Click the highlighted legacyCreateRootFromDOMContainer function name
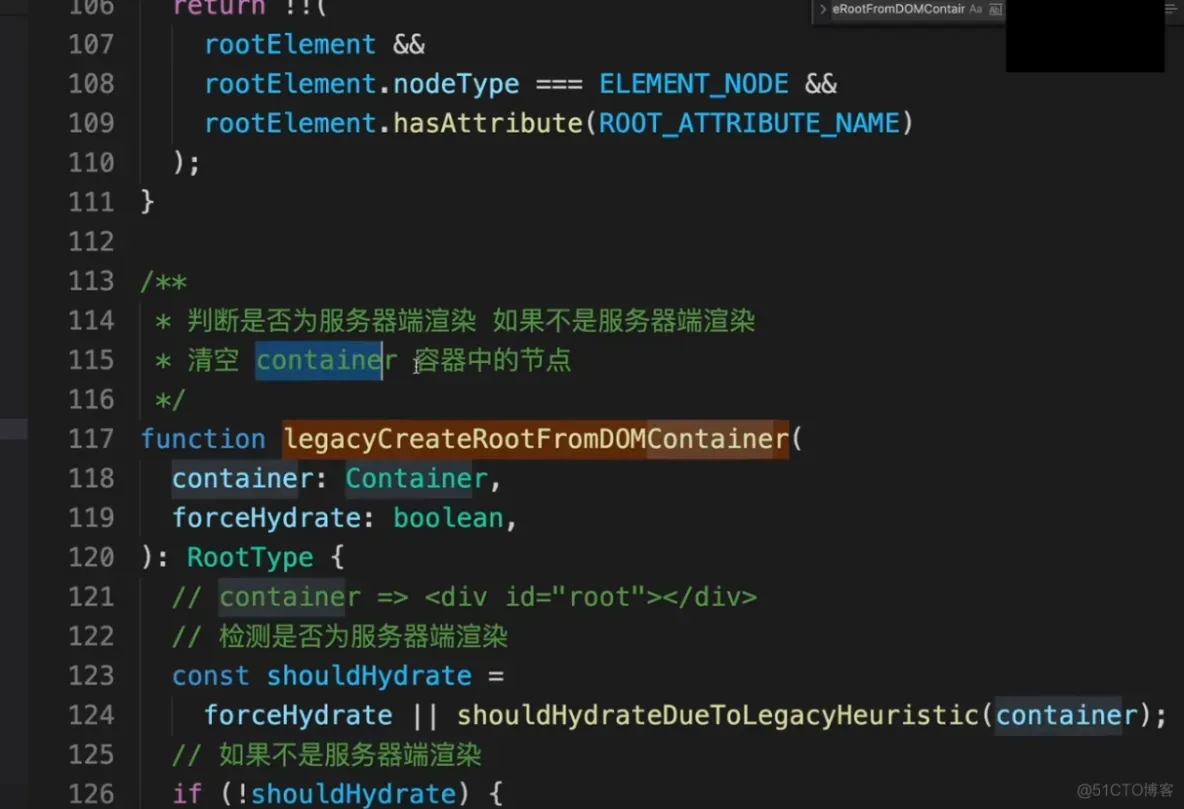Screen dimensions: 1184x809 tap(535, 439)
